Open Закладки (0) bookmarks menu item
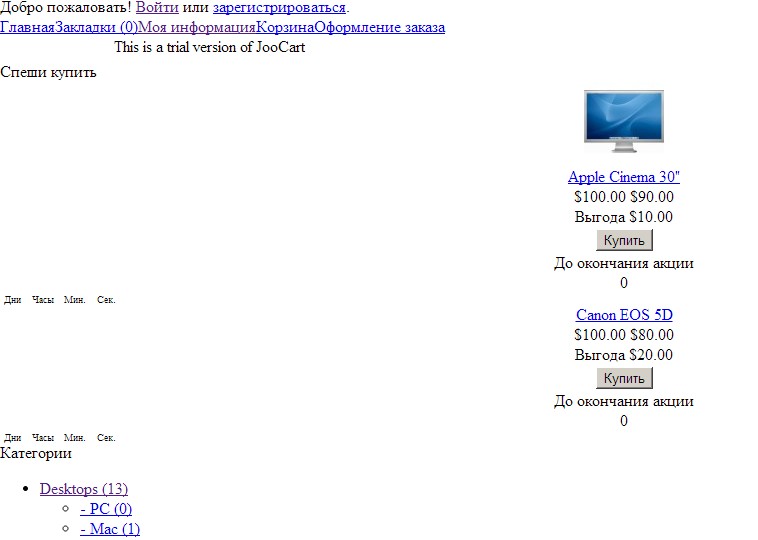 point(96,28)
